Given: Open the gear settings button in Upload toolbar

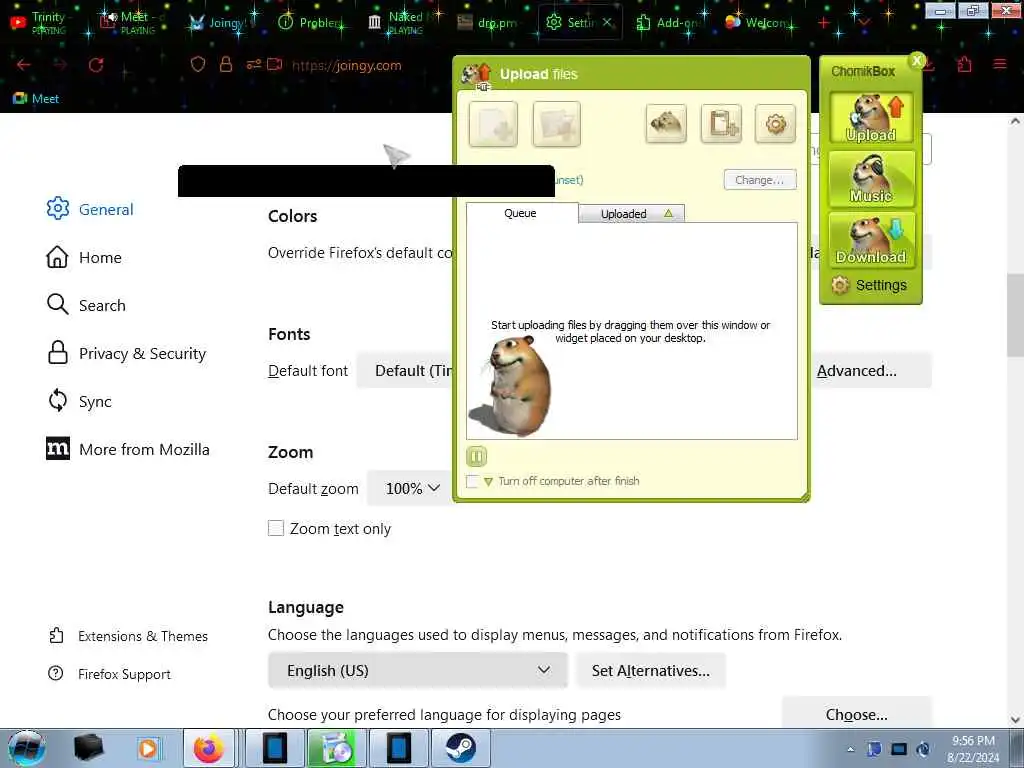Looking at the screenshot, I should (775, 123).
